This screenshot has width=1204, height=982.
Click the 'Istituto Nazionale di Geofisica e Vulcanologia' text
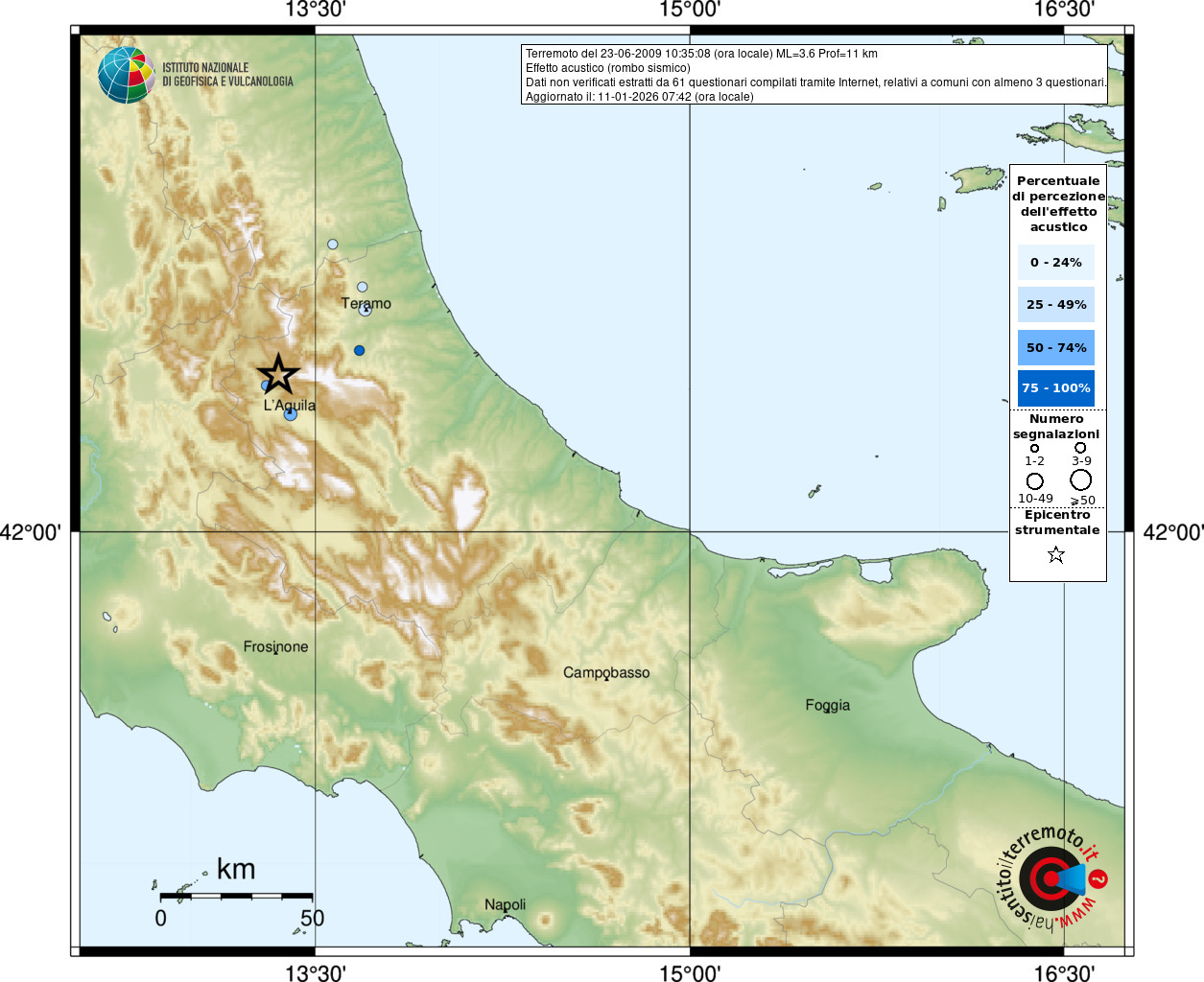coord(227,75)
